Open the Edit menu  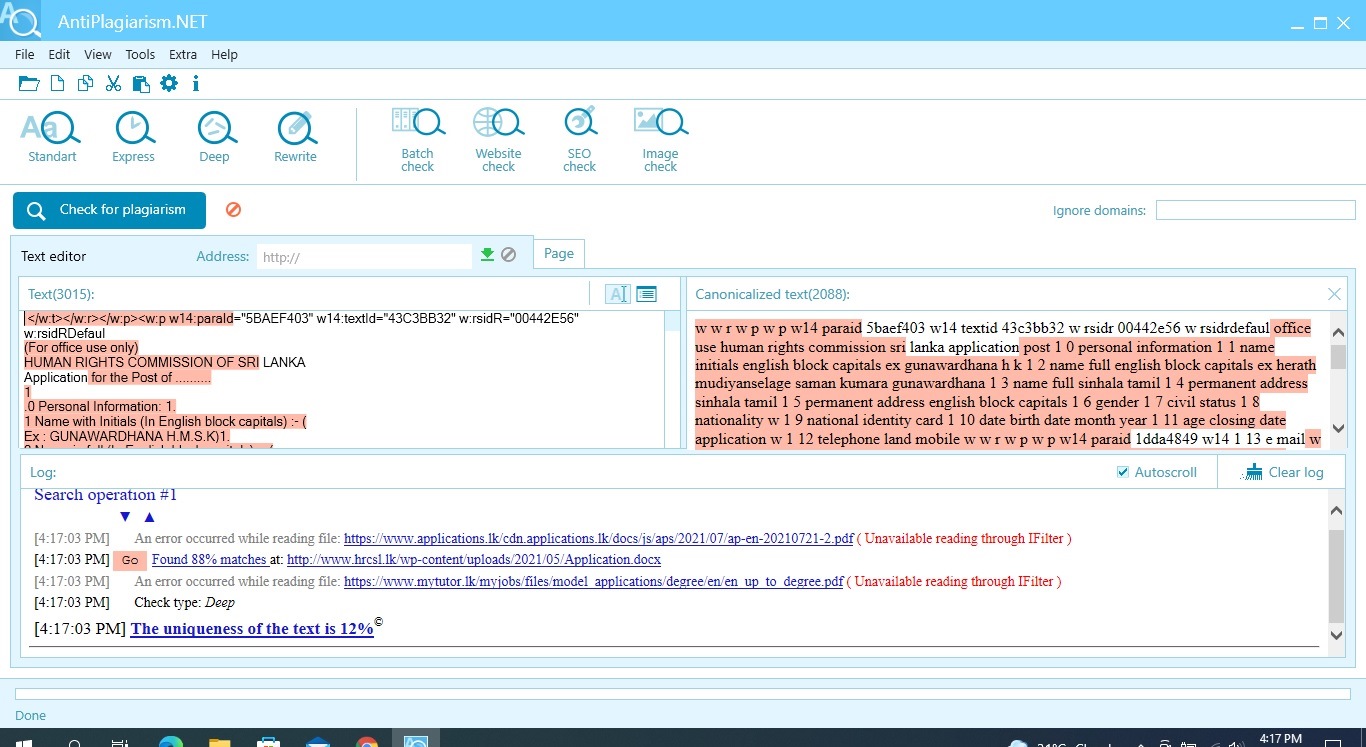click(x=59, y=55)
